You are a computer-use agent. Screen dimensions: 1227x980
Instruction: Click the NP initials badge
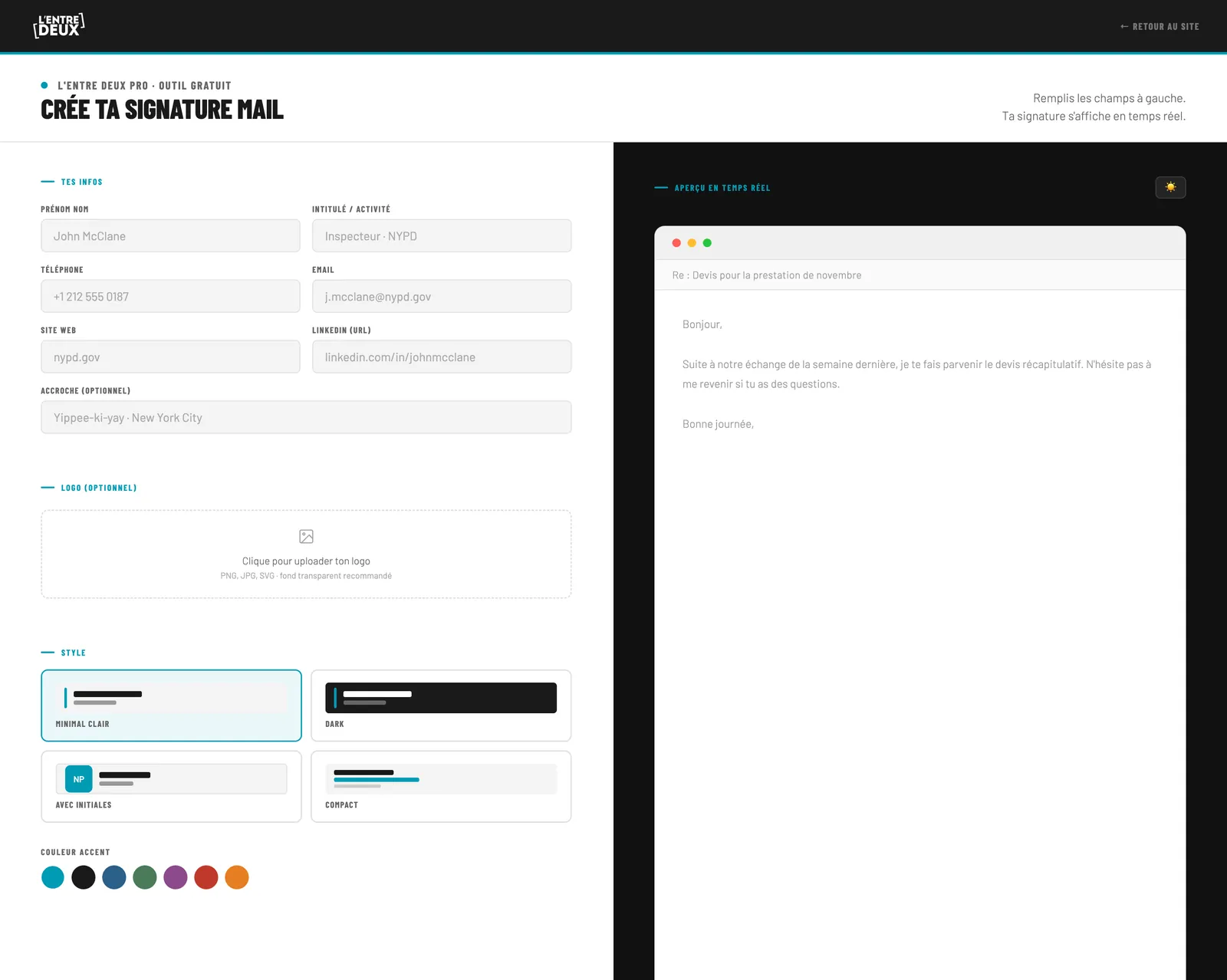(79, 779)
